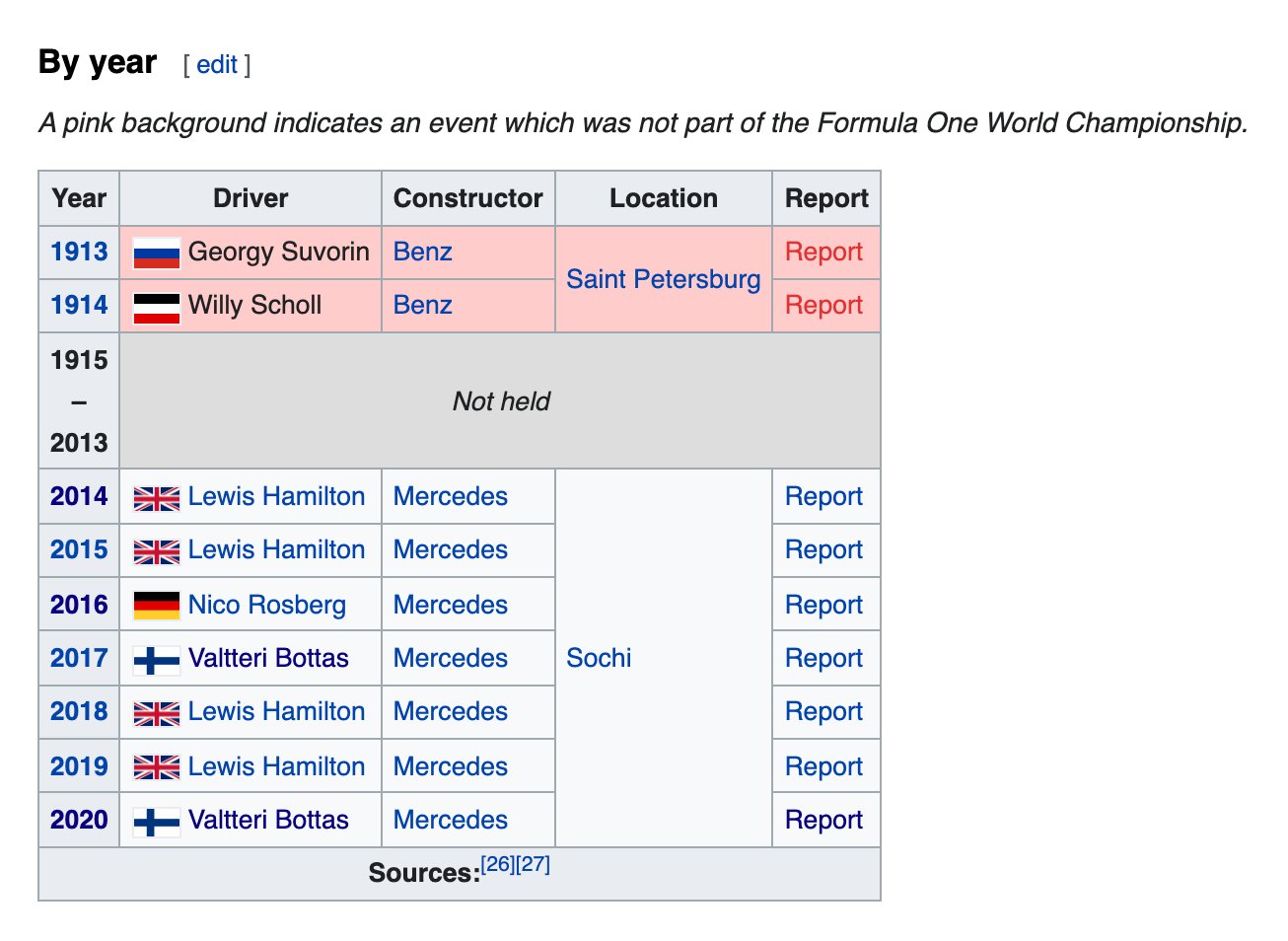
Task: Open the Report link for 2016
Action: tap(823, 605)
